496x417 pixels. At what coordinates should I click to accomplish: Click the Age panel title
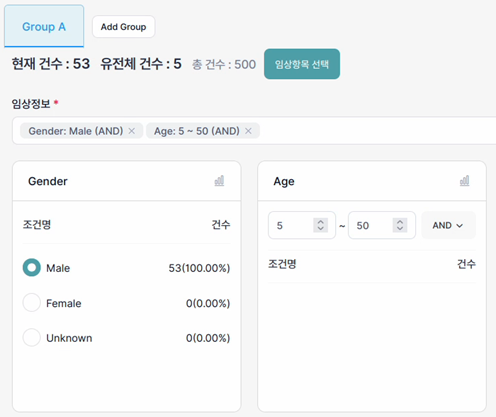click(x=284, y=182)
